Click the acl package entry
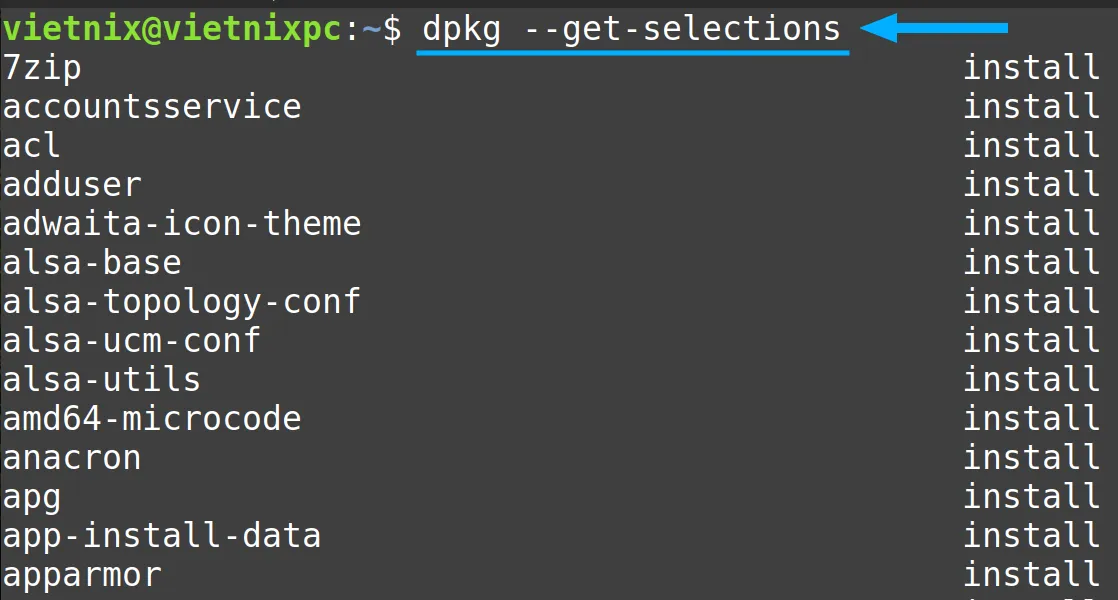This screenshot has width=1118, height=600. tap(31, 146)
